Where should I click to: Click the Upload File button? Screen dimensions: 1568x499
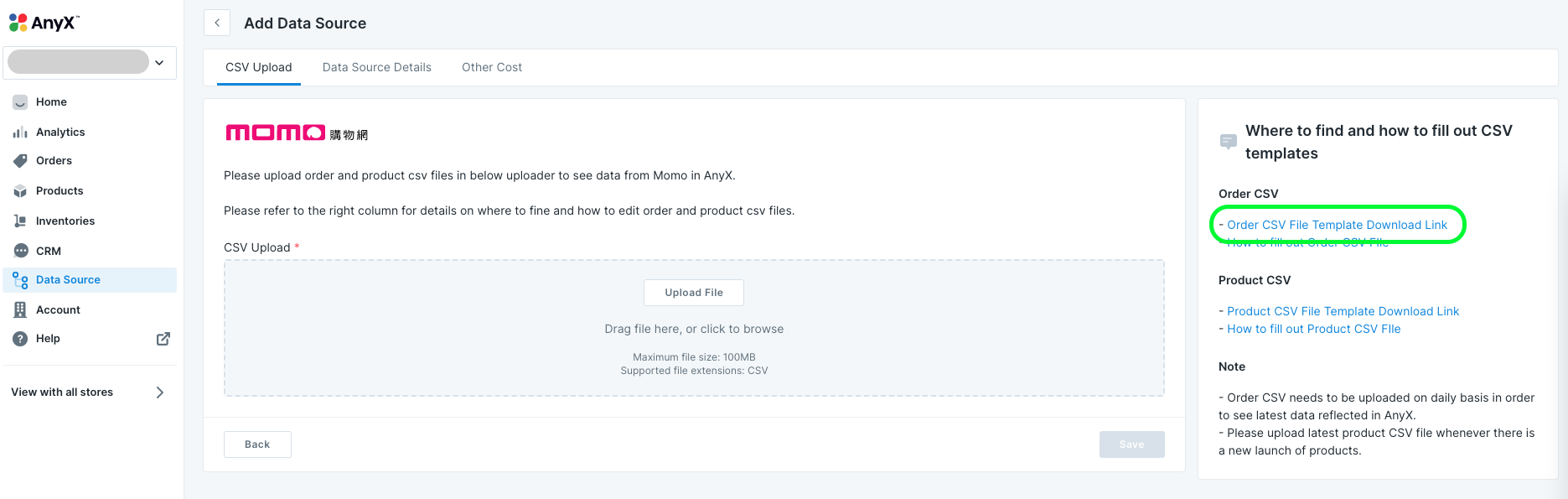click(693, 293)
